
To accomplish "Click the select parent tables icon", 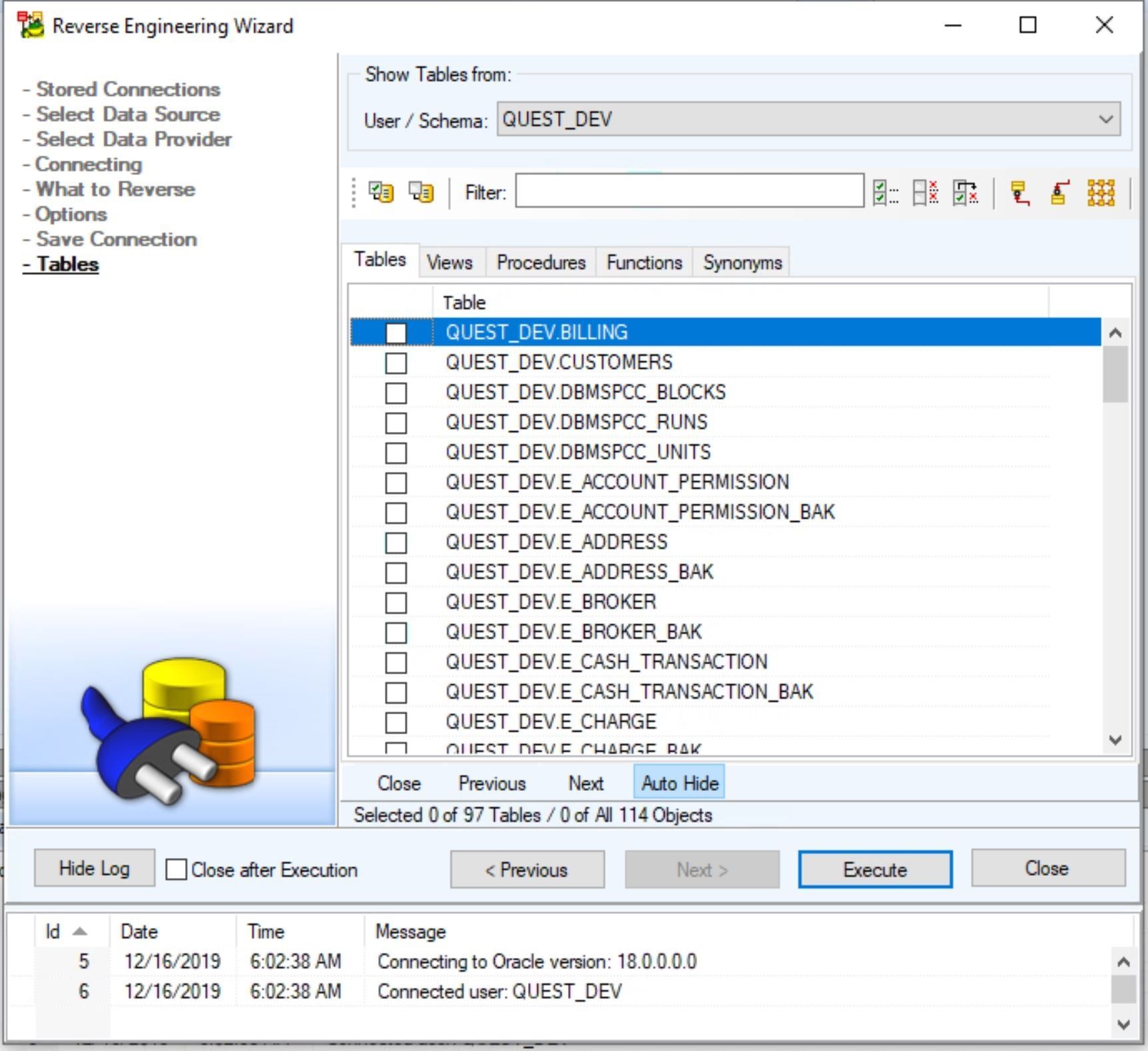I will click(x=1060, y=192).
